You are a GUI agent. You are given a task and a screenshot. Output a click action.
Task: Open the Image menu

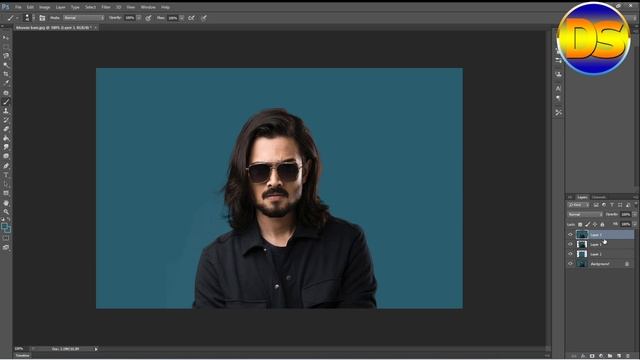pyautogui.click(x=44, y=7)
